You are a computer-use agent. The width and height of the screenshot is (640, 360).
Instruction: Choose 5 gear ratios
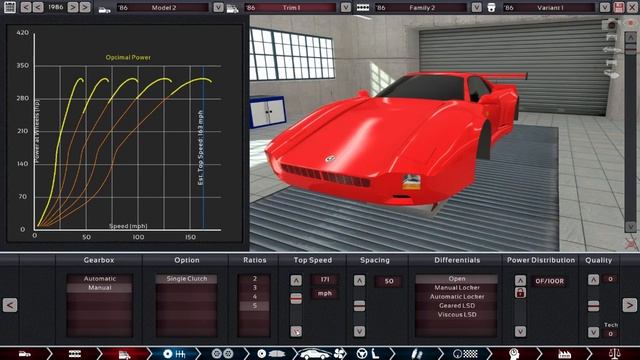254,305
